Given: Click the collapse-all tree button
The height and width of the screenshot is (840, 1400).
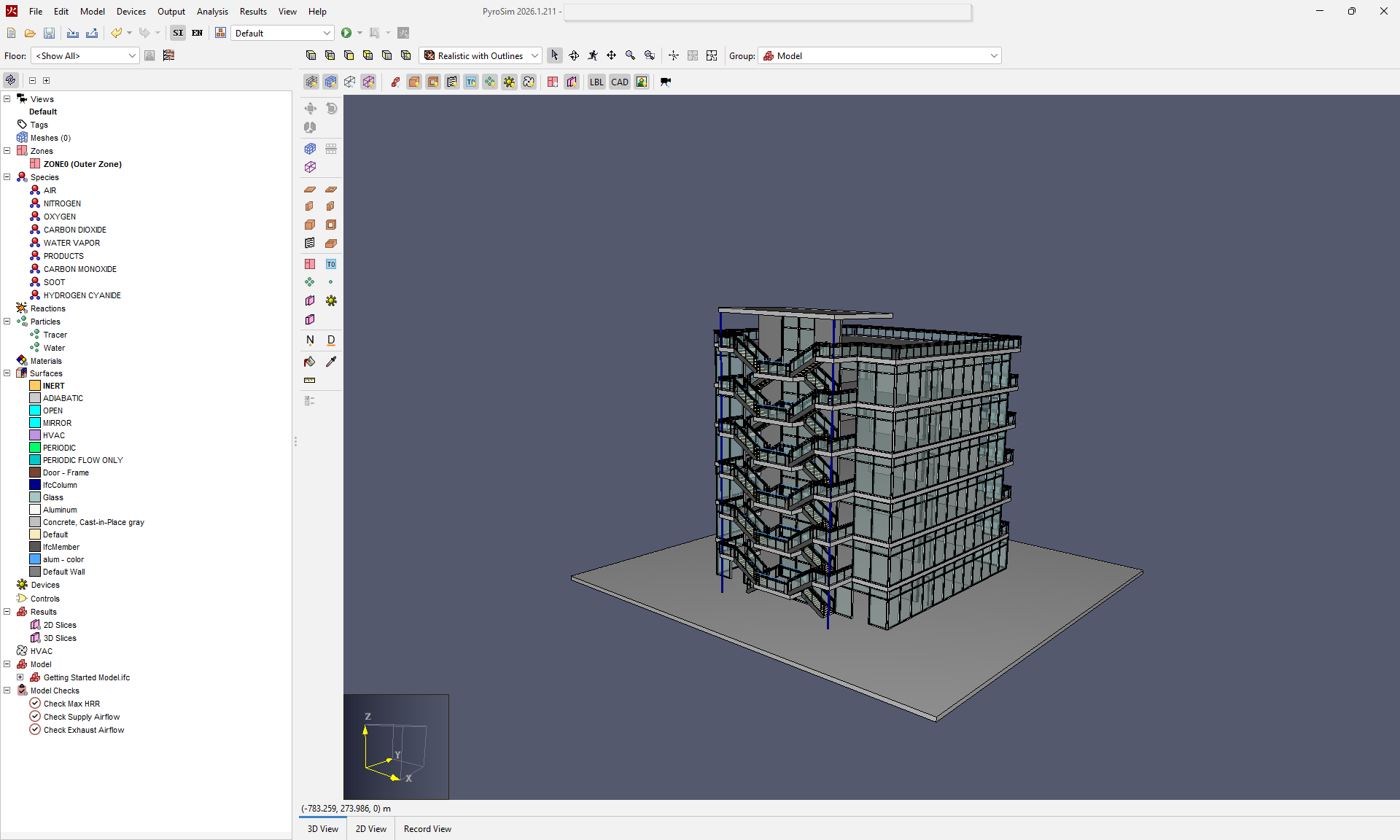Looking at the screenshot, I should pos(32,80).
